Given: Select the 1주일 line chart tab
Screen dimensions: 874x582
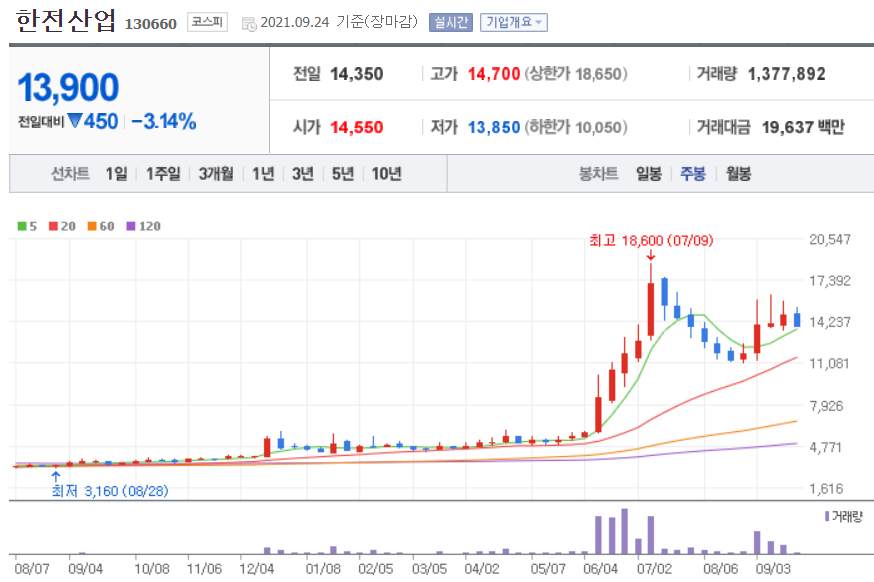Looking at the screenshot, I should (x=163, y=174).
